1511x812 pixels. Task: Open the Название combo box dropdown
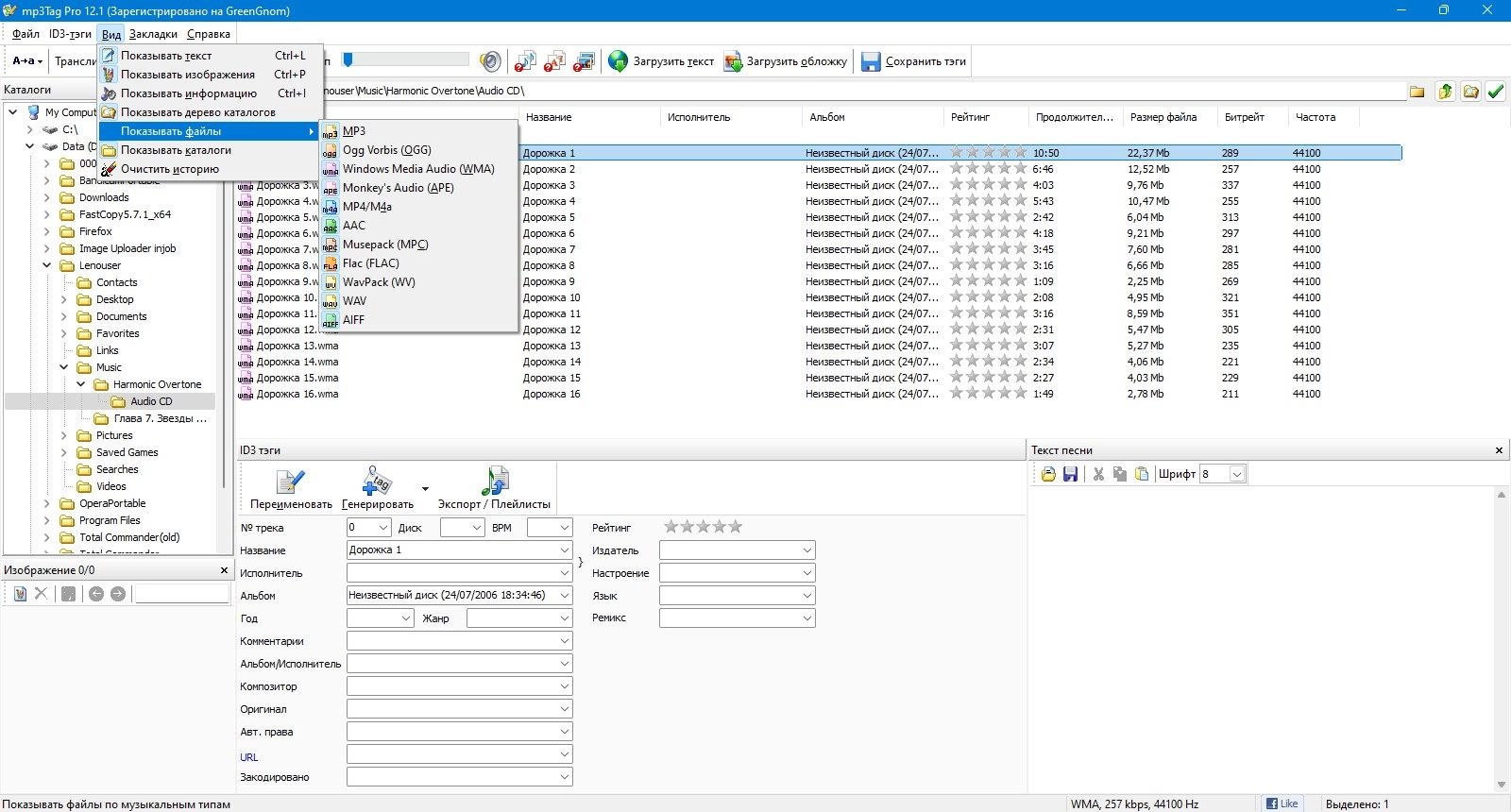click(564, 550)
